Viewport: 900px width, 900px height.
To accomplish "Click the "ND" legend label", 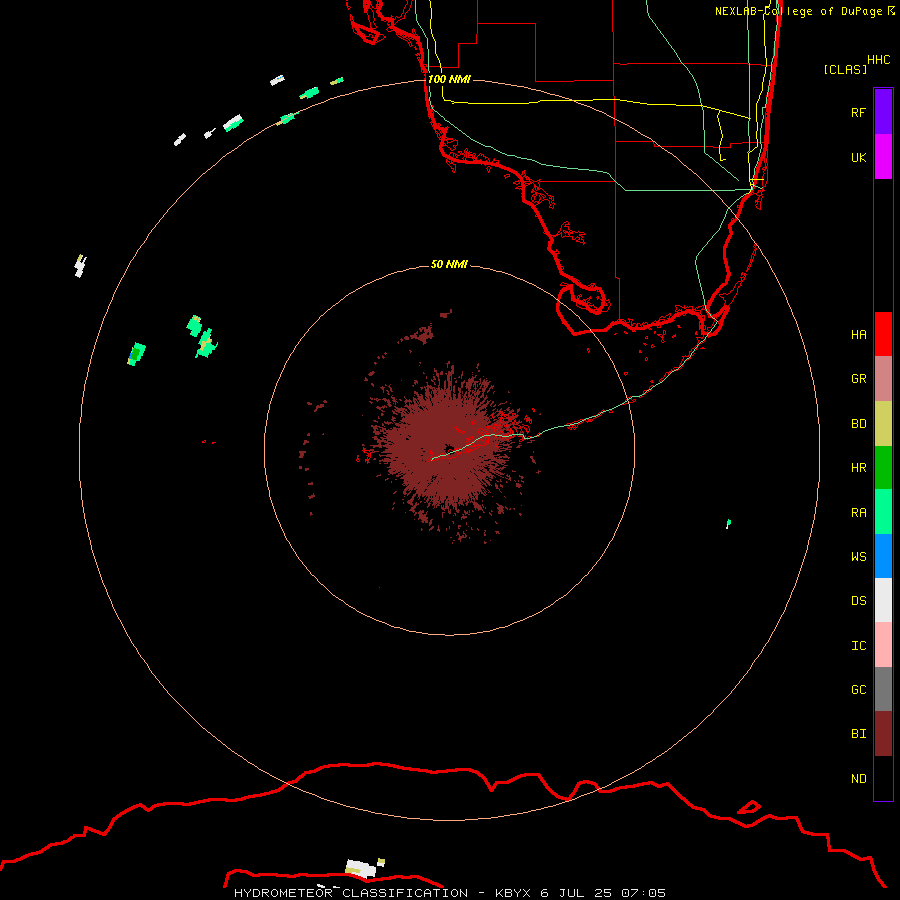I will pos(858,778).
